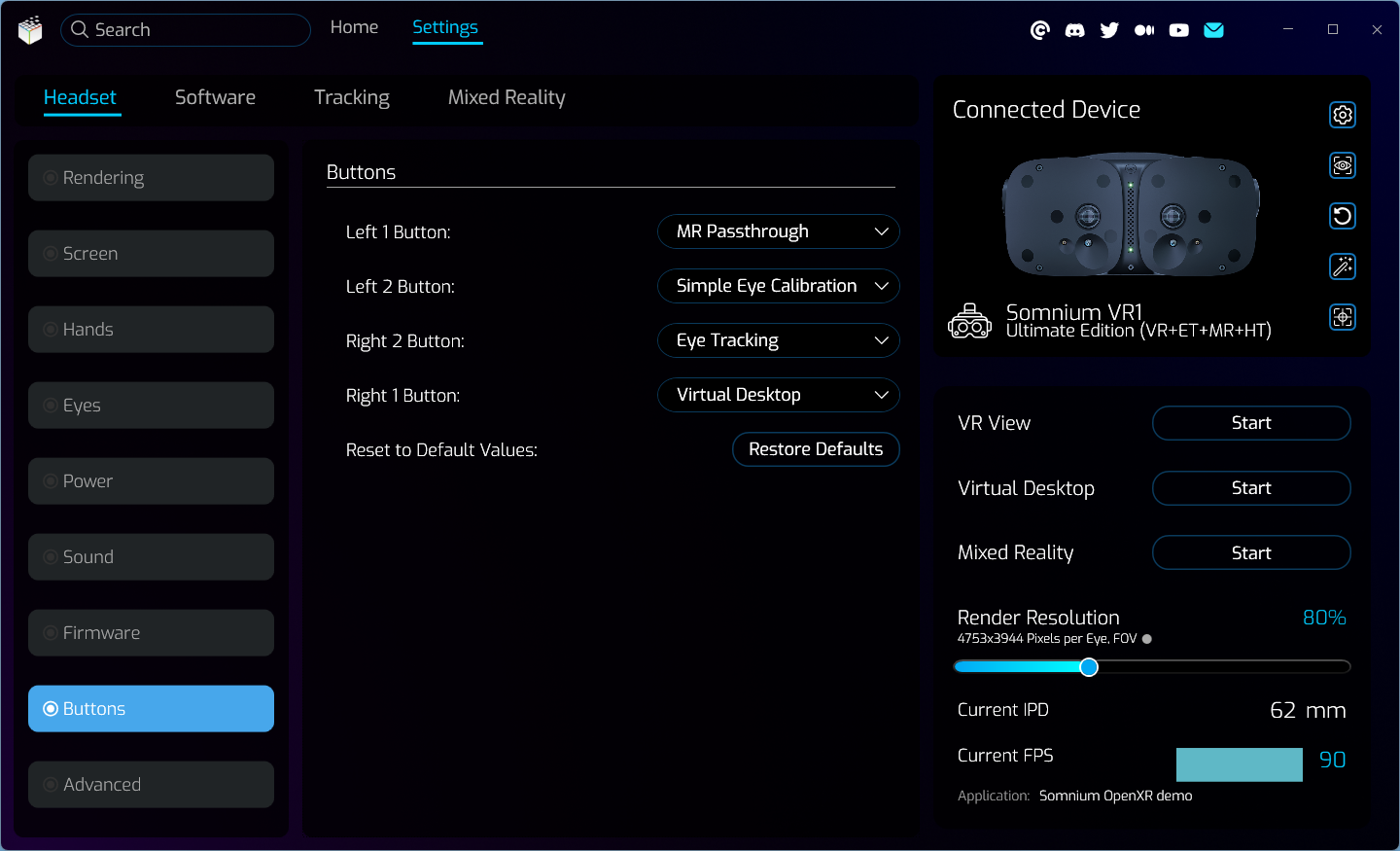Expand the Left 1 Button dropdown

tap(779, 231)
